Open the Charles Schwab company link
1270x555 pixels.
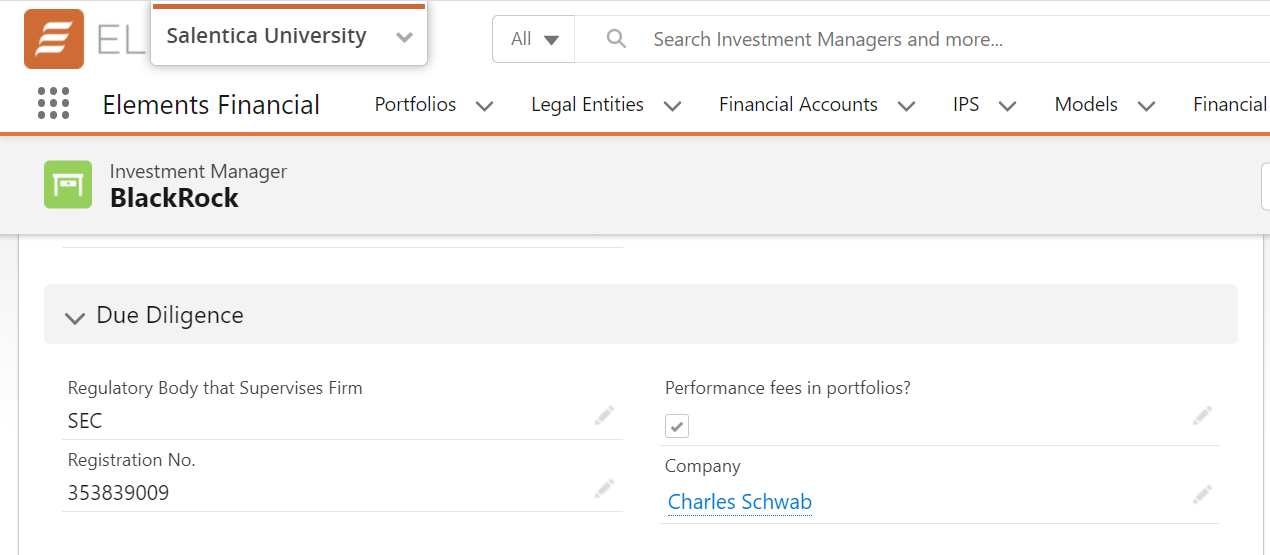click(x=740, y=502)
